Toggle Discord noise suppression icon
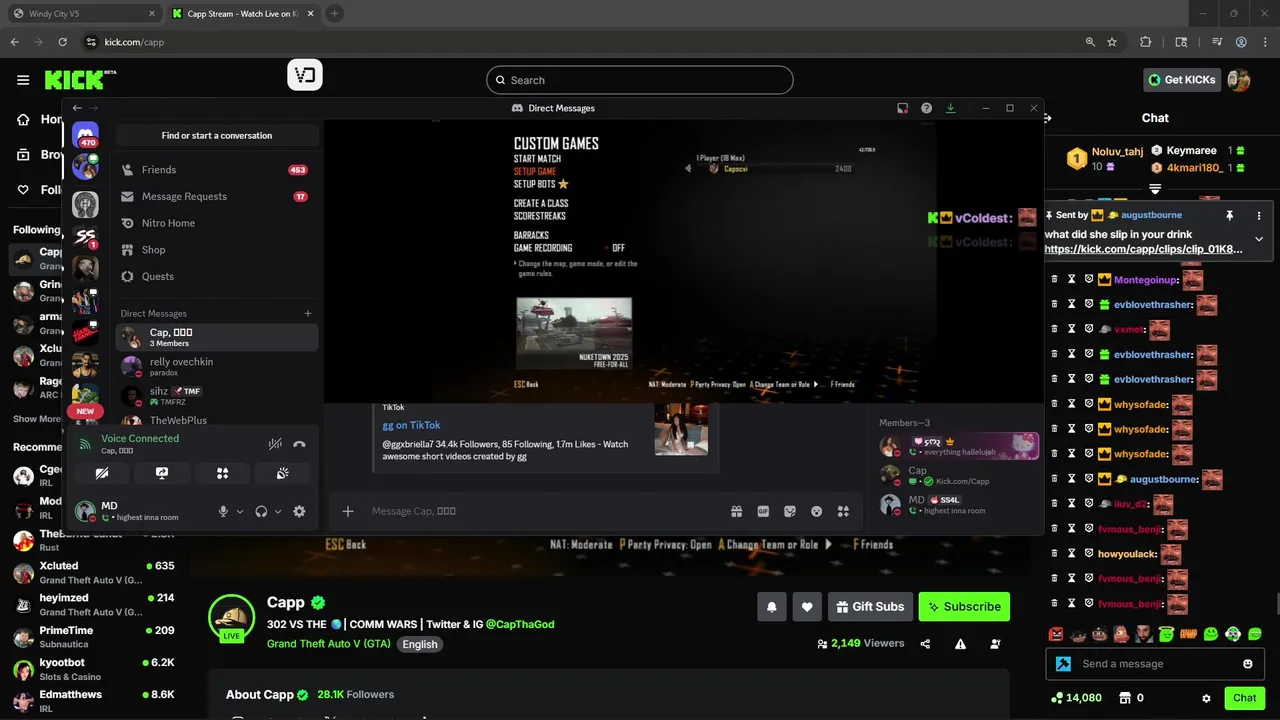This screenshot has width=1280, height=720. tap(275, 444)
